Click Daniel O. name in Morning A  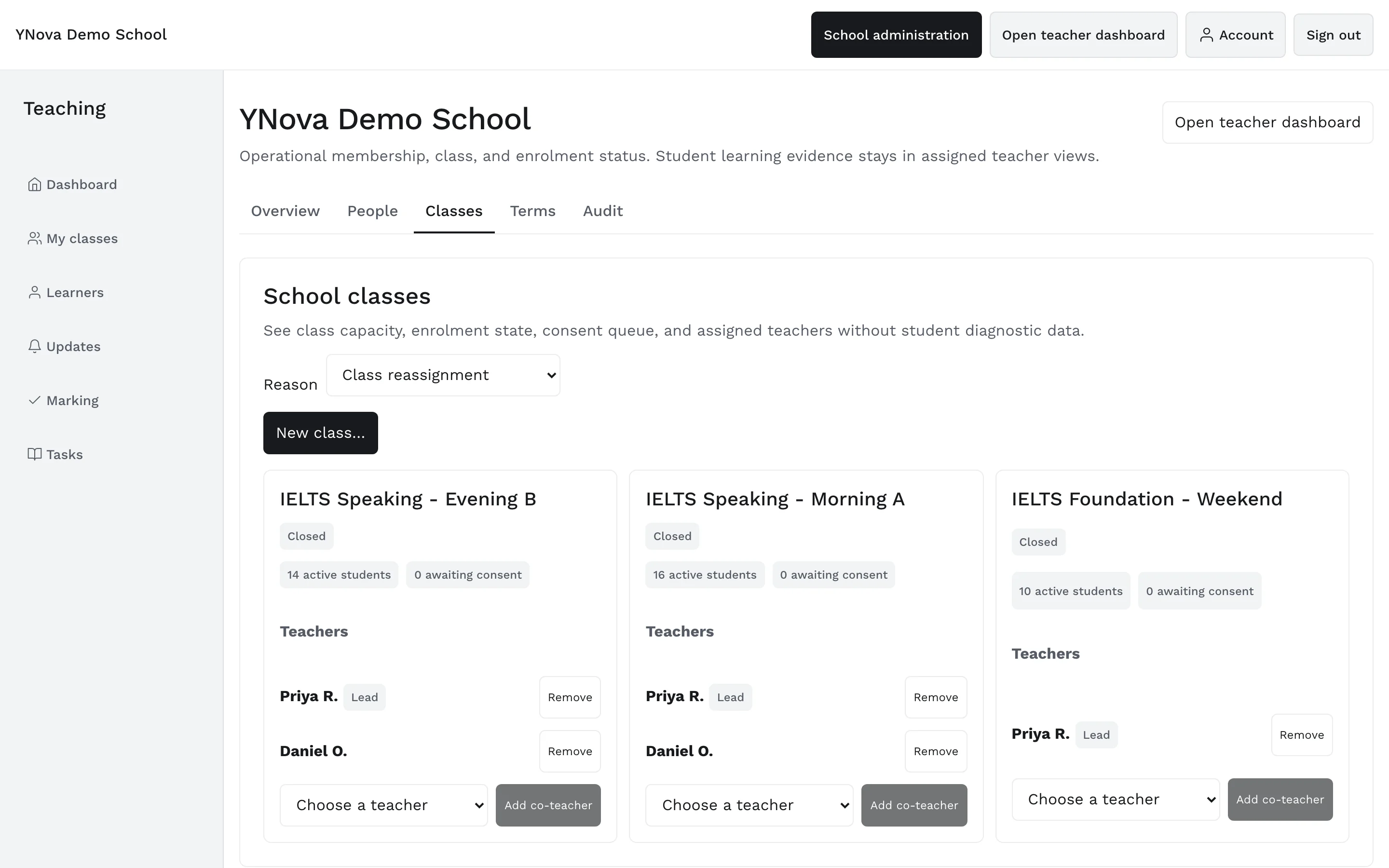(x=679, y=751)
